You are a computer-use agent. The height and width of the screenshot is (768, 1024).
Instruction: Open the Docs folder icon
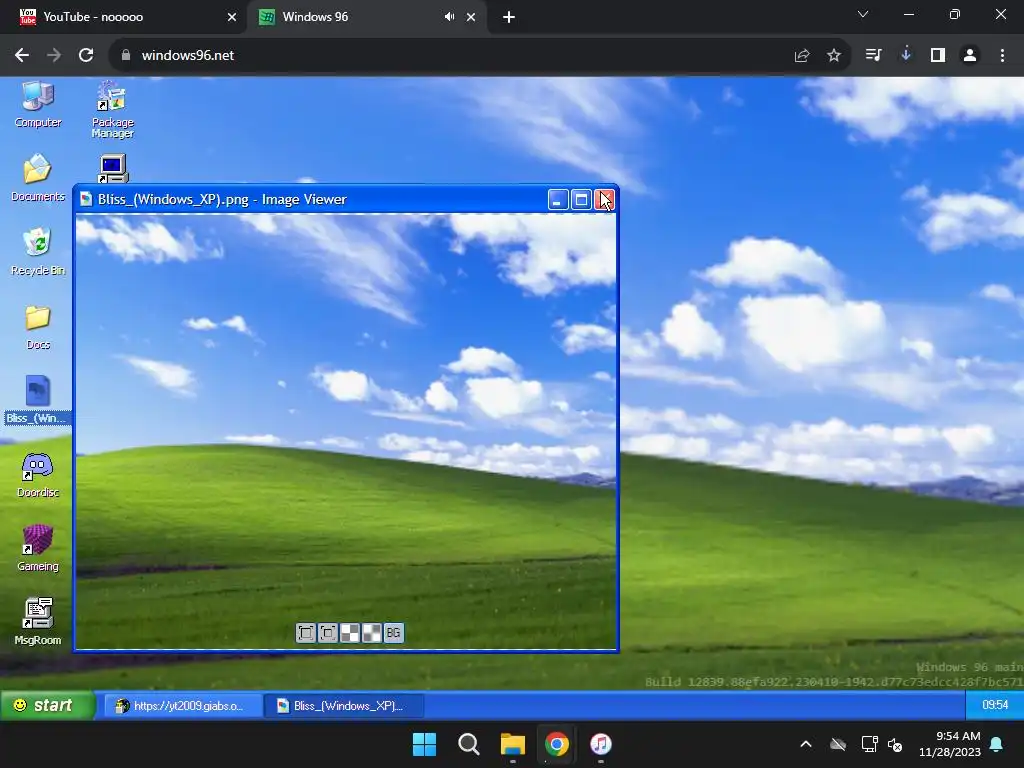pyautogui.click(x=38, y=327)
